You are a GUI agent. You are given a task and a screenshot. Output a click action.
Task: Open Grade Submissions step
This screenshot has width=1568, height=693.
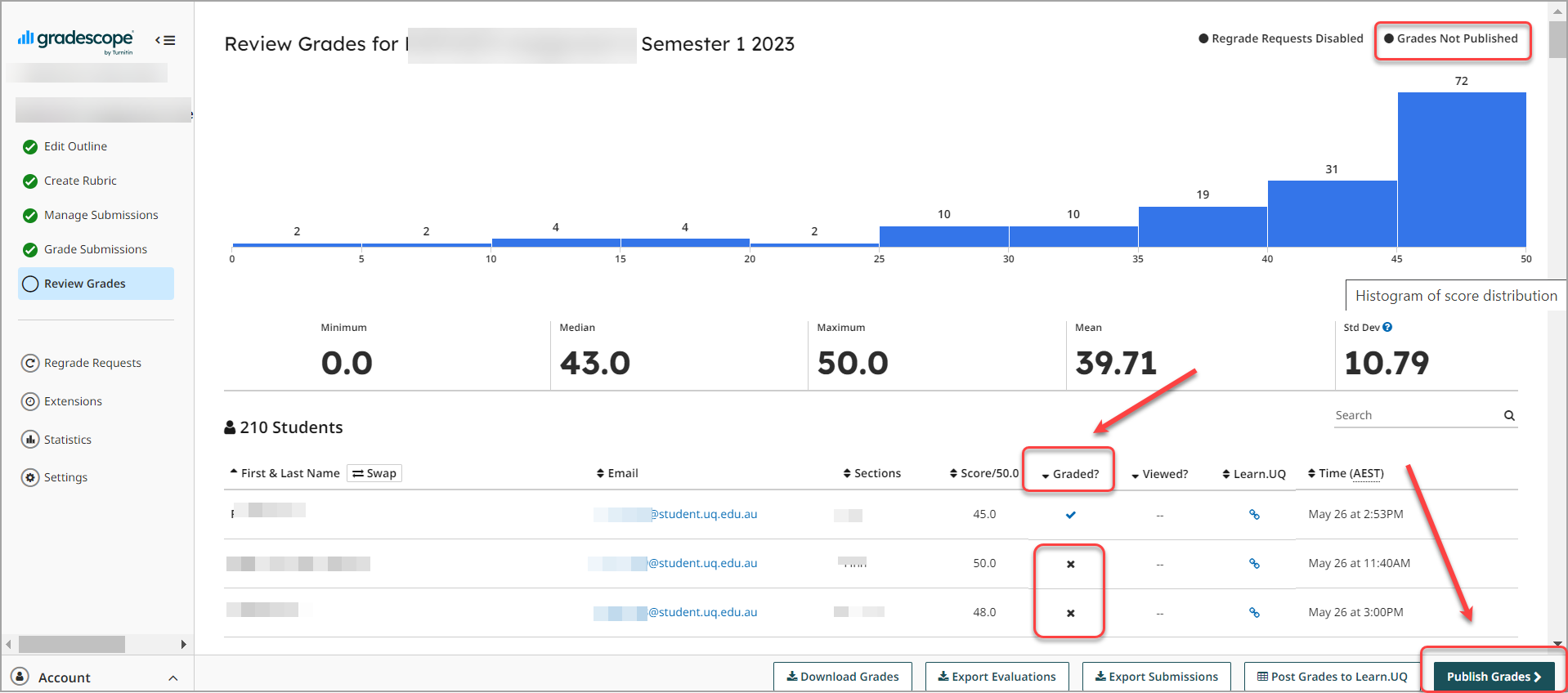[x=96, y=249]
